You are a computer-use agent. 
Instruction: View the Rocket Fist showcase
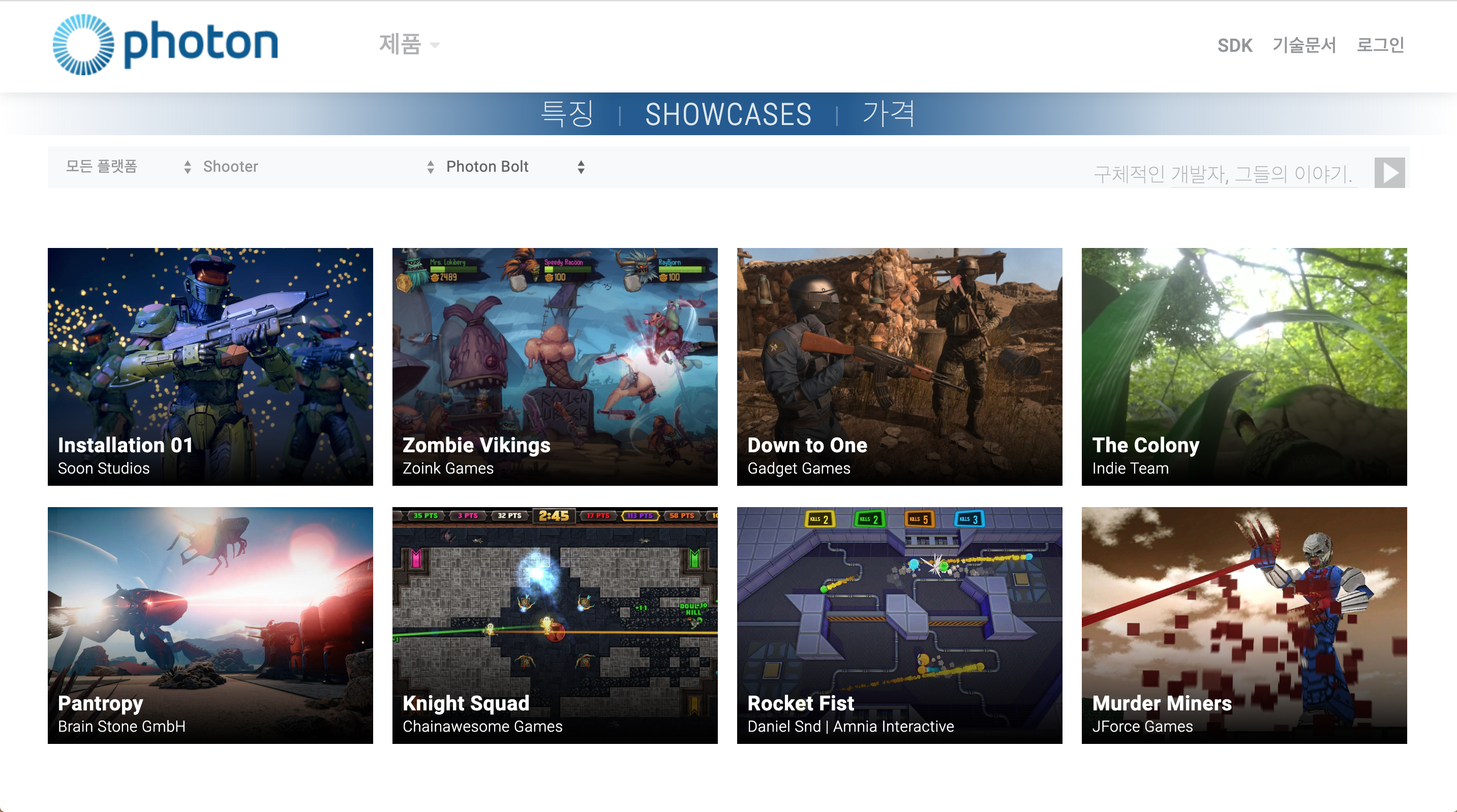pos(899,625)
